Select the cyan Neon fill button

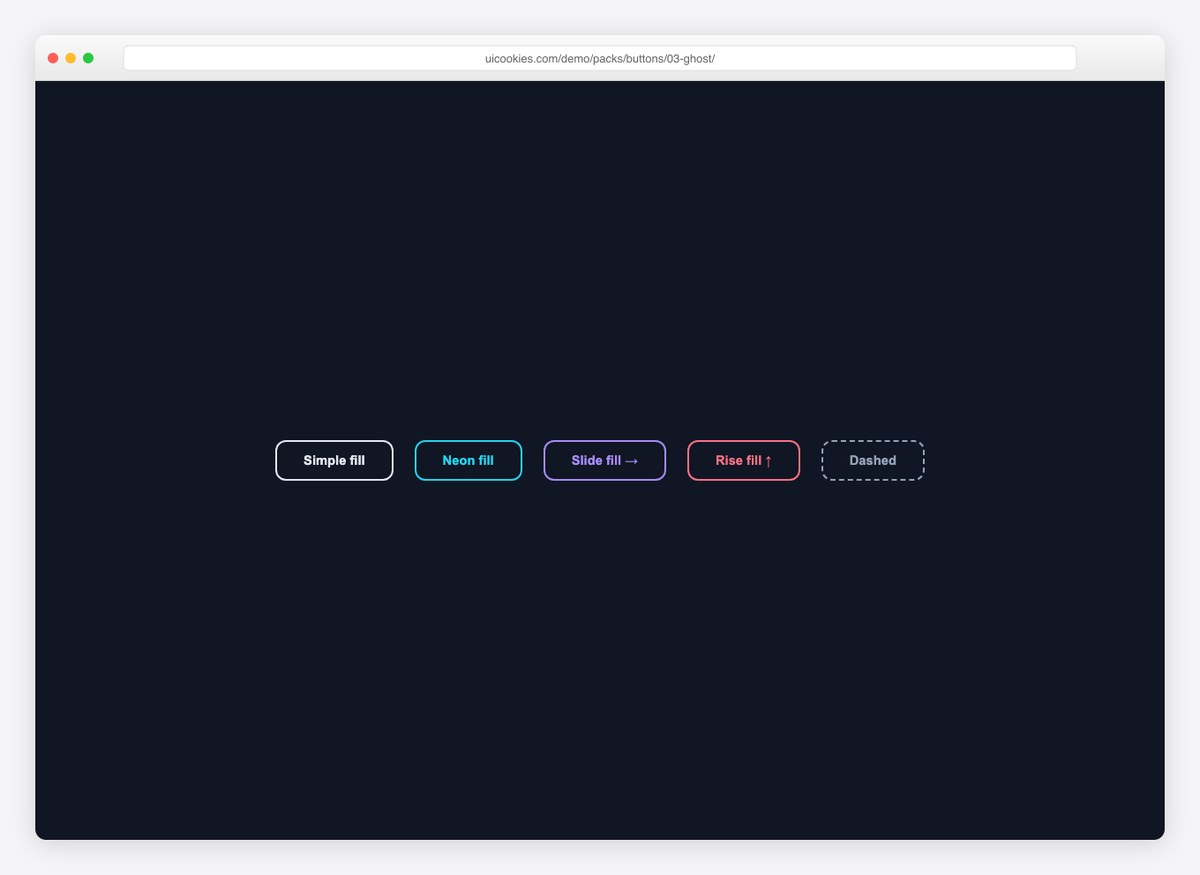pos(468,460)
